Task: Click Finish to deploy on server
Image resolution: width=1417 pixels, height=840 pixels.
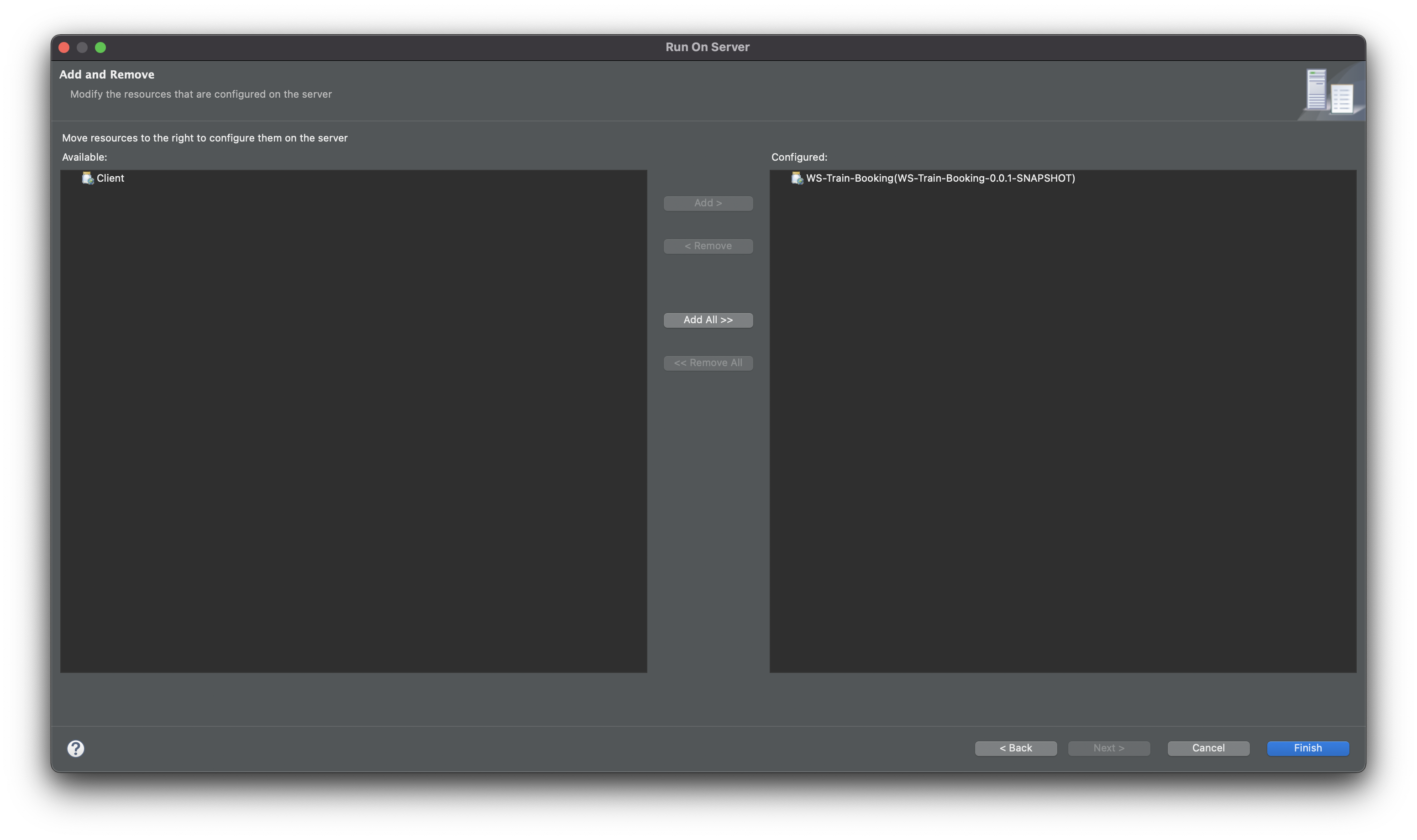Action: click(1308, 748)
